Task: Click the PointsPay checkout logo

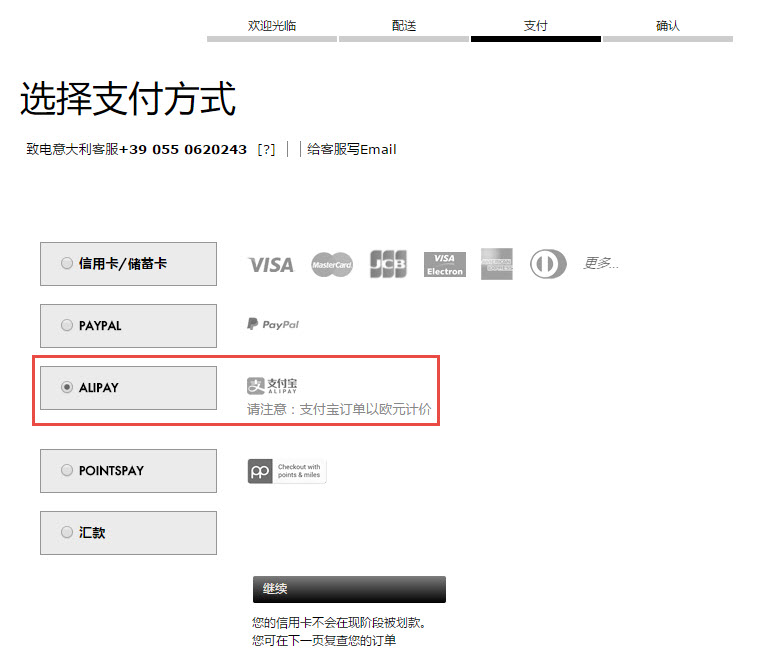Action: (287, 471)
